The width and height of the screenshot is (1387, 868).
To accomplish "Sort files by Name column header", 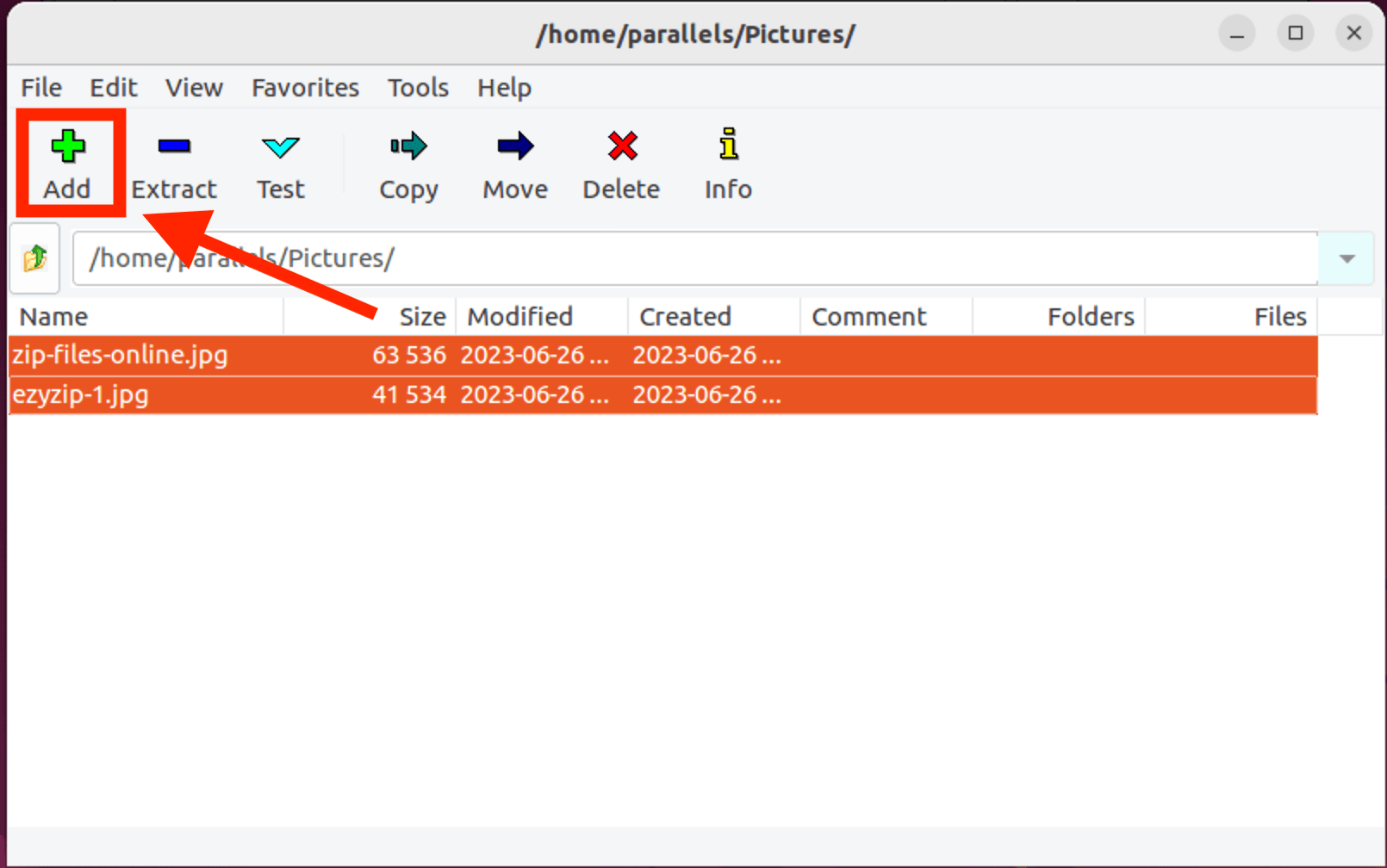I will coord(54,317).
